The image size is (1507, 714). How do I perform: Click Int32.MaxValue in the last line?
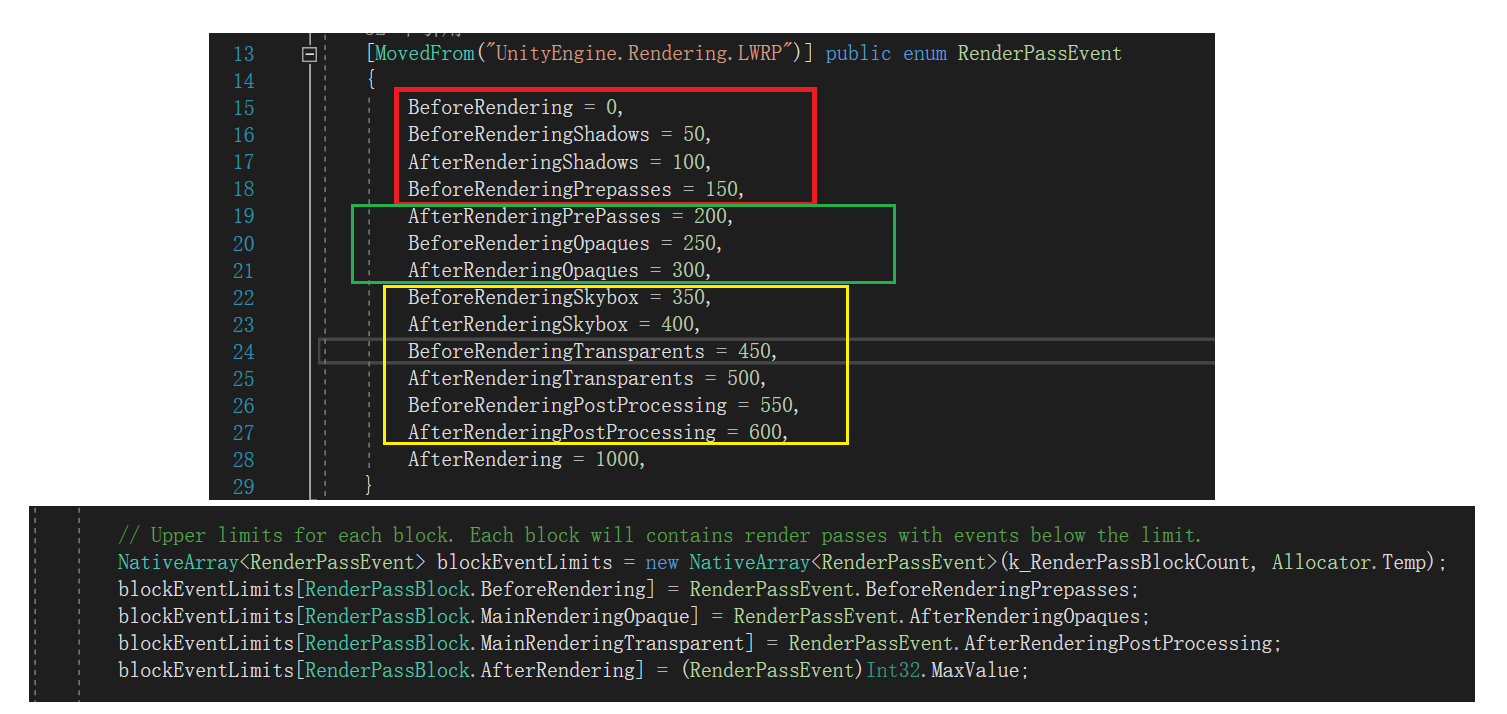[941, 670]
